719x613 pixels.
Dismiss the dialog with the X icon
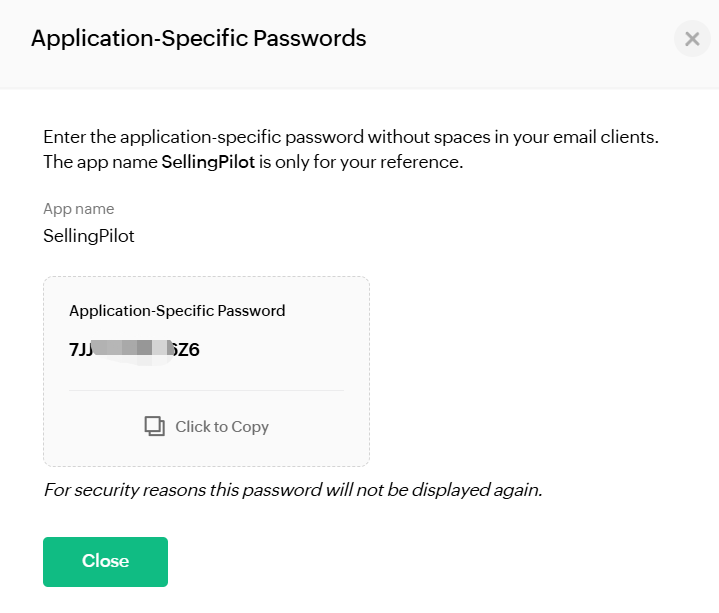tap(692, 39)
